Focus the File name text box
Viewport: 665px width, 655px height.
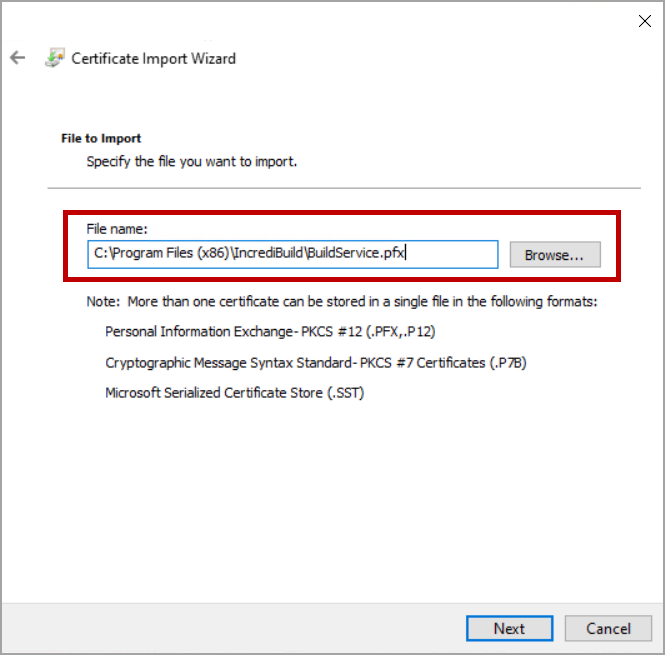pyautogui.click(x=450, y=254)
